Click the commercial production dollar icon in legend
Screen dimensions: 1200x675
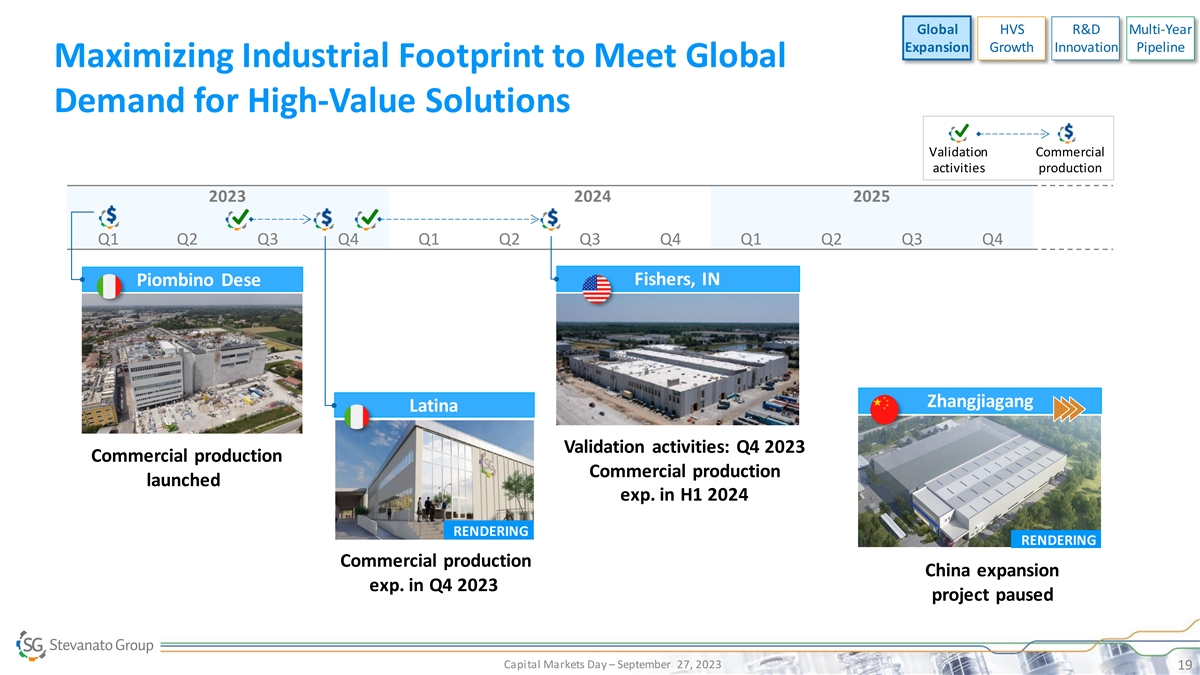point(1068,132)
